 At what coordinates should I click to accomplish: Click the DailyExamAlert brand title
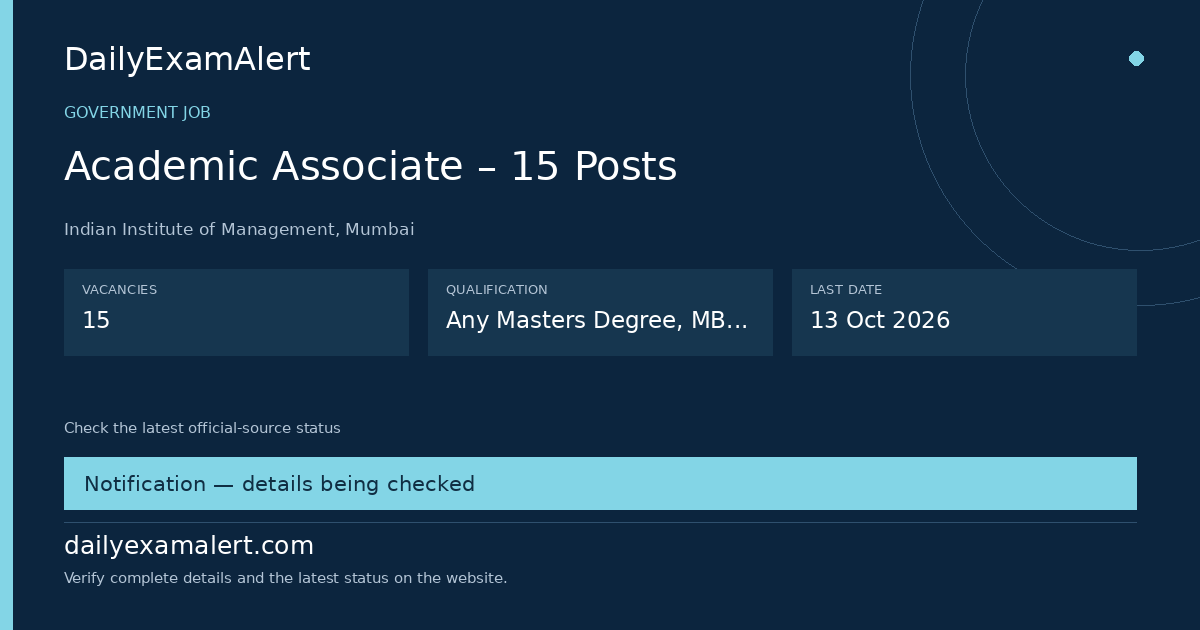pyautogui.click(x=187, y=60)
